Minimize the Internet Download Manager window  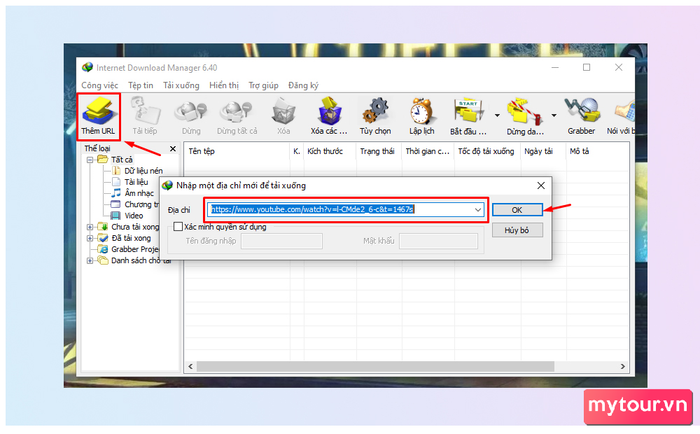(555, 67)
